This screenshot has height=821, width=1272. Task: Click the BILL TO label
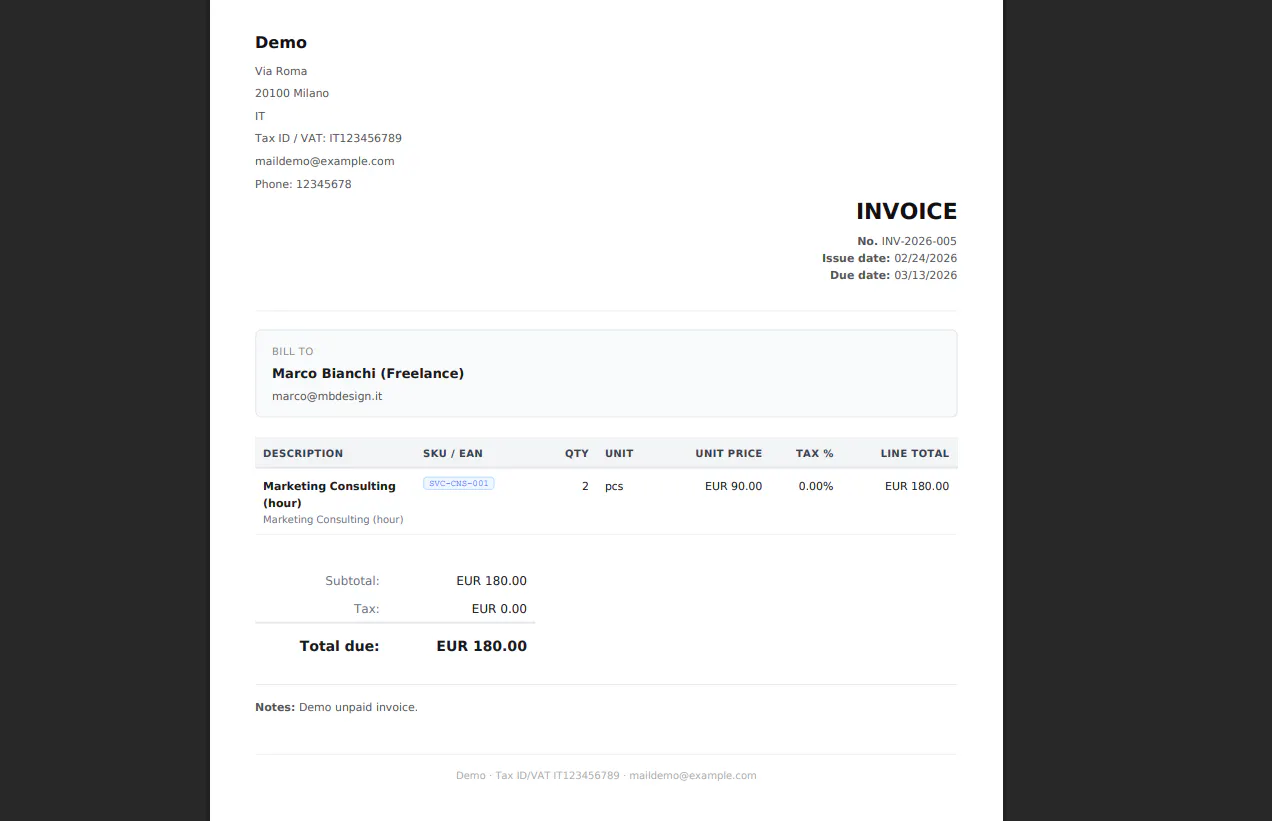(293, 351)
